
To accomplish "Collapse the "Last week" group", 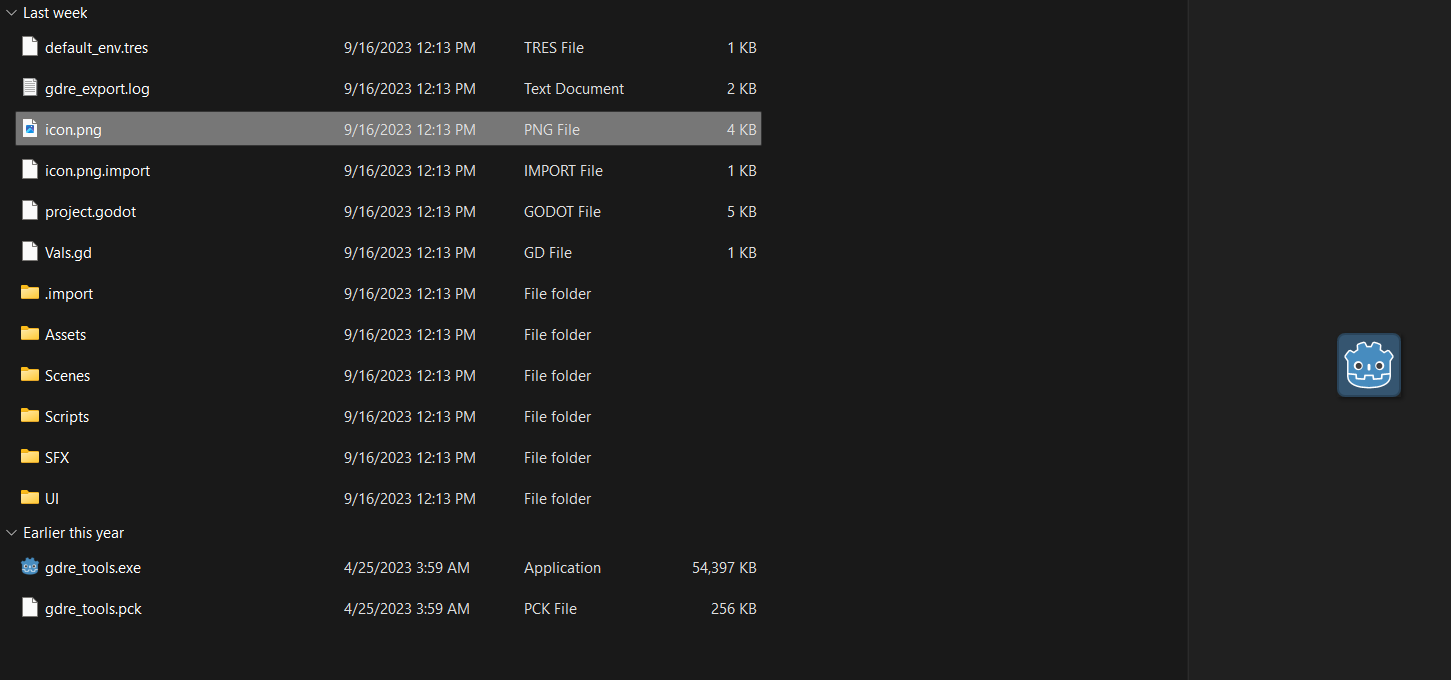I will tap(11, 13).
